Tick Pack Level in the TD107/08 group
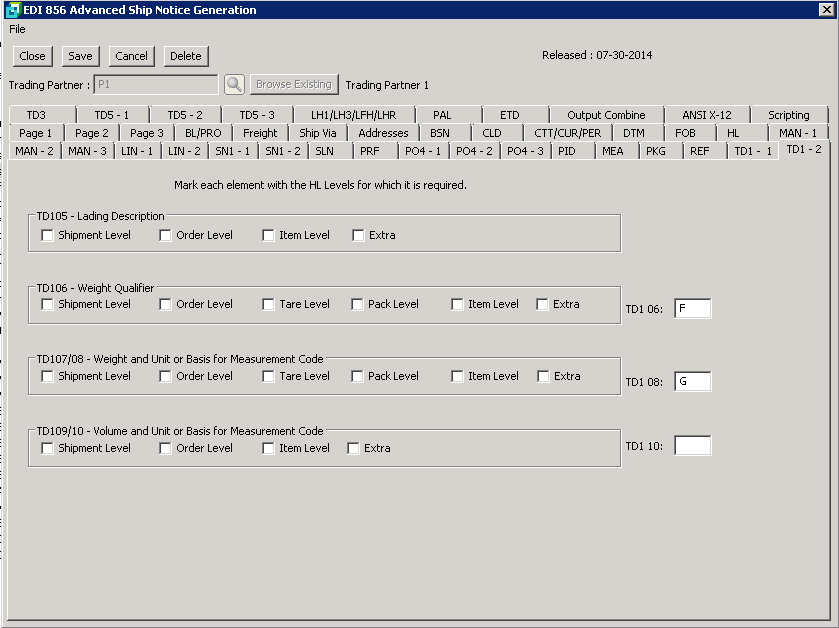 (x=358, y=377)
